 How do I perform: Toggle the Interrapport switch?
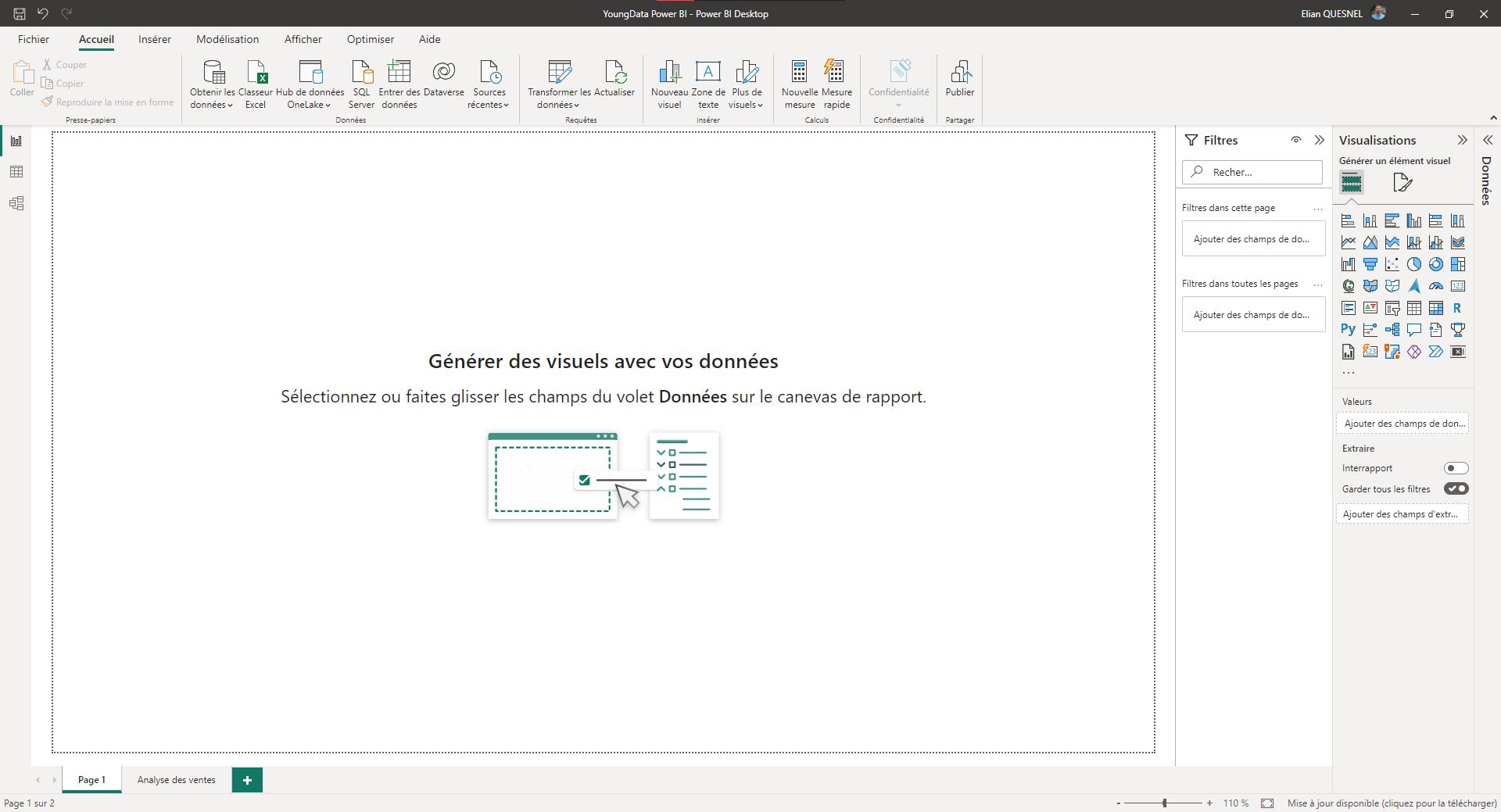click(1456, 468)
